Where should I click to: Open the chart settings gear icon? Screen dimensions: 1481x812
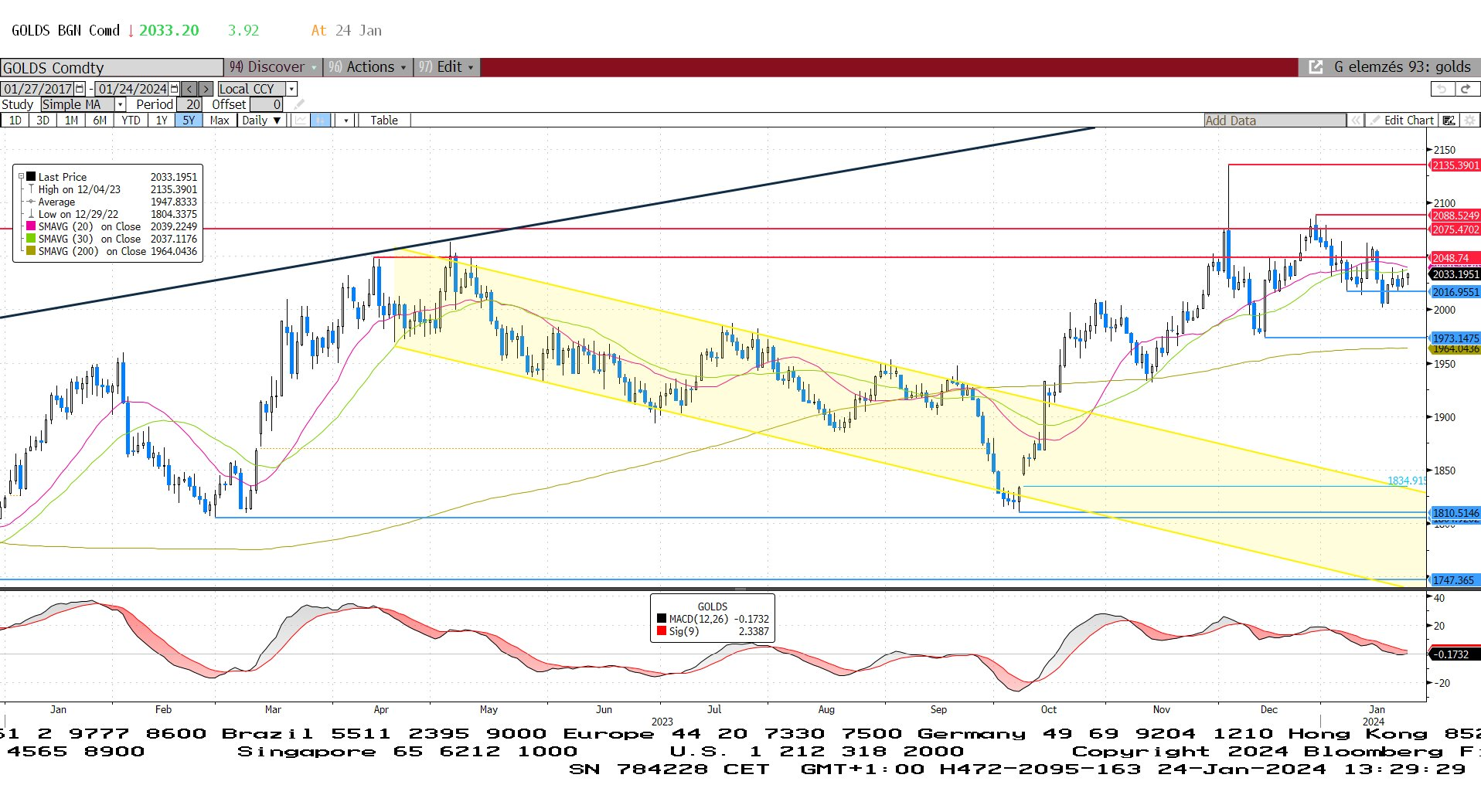pos(1469,121)
